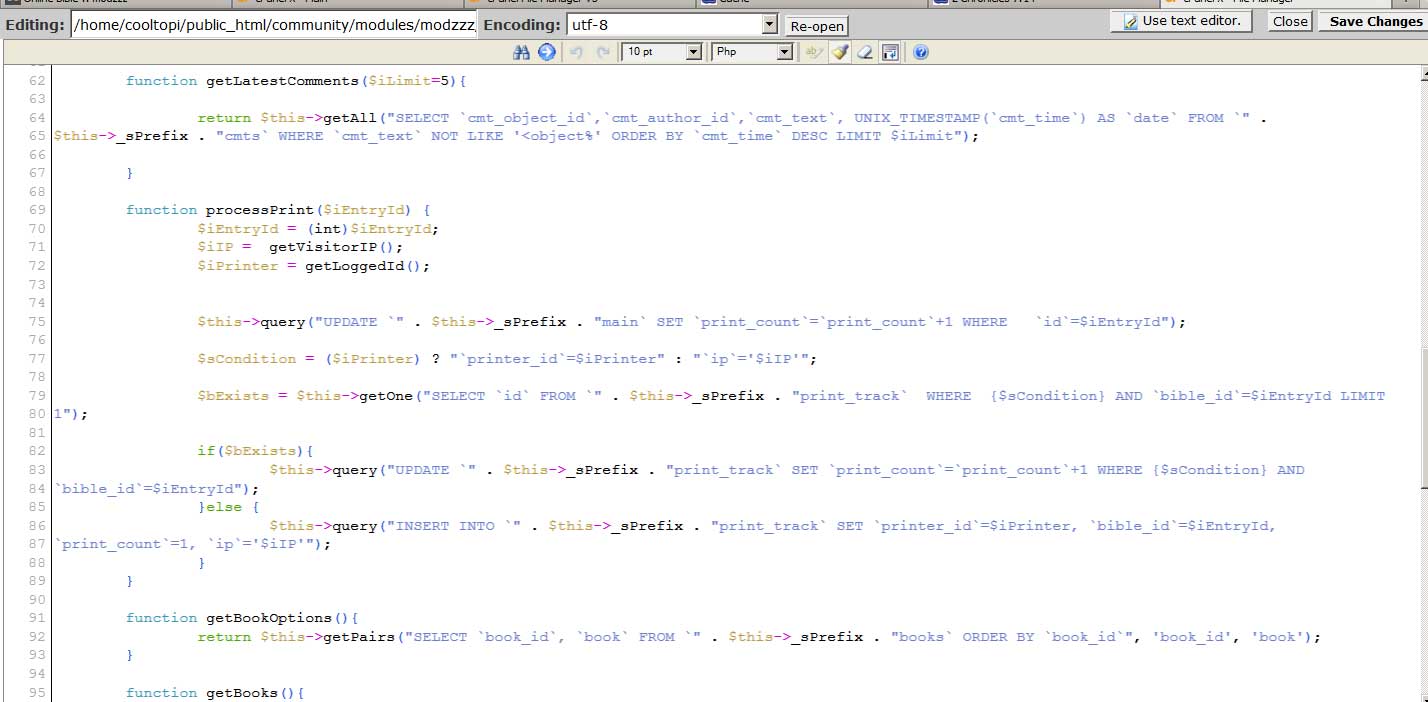Click the Save Changes button

coord(1374,21)
